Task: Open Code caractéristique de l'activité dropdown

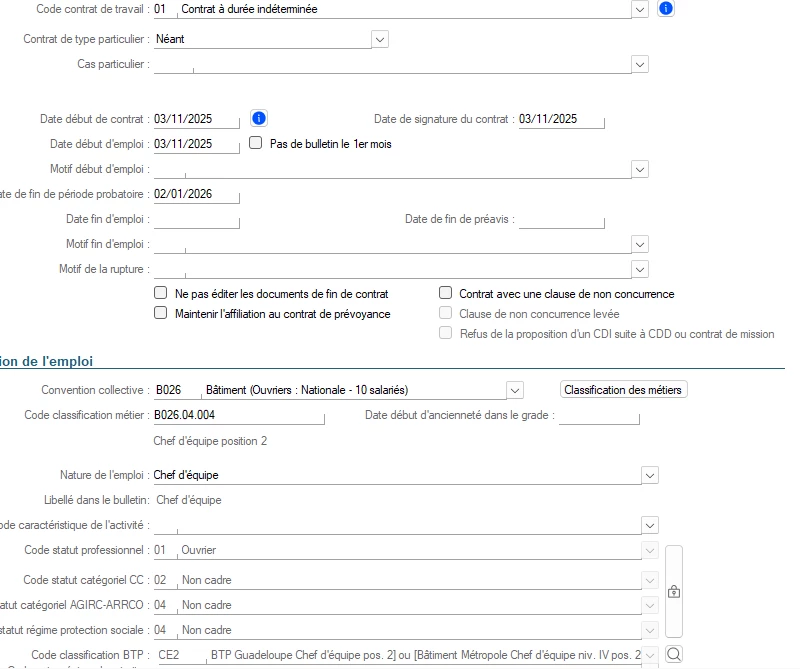Action: tap(650, 526)
